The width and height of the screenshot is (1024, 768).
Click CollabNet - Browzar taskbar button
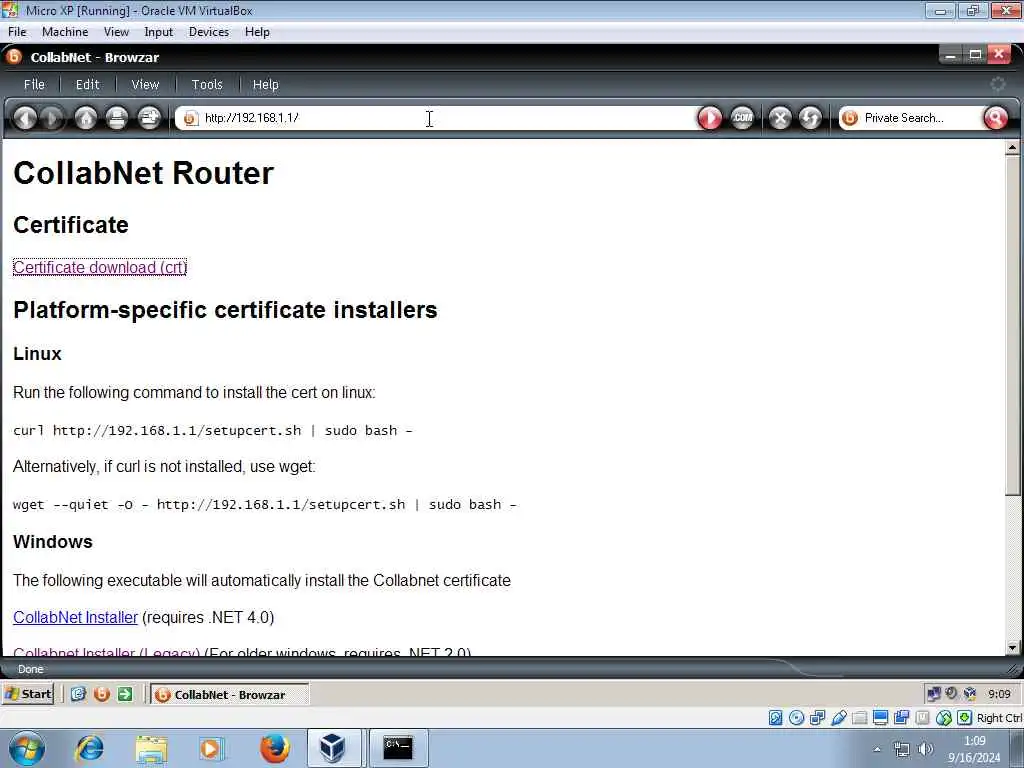(x=229, y=694)
